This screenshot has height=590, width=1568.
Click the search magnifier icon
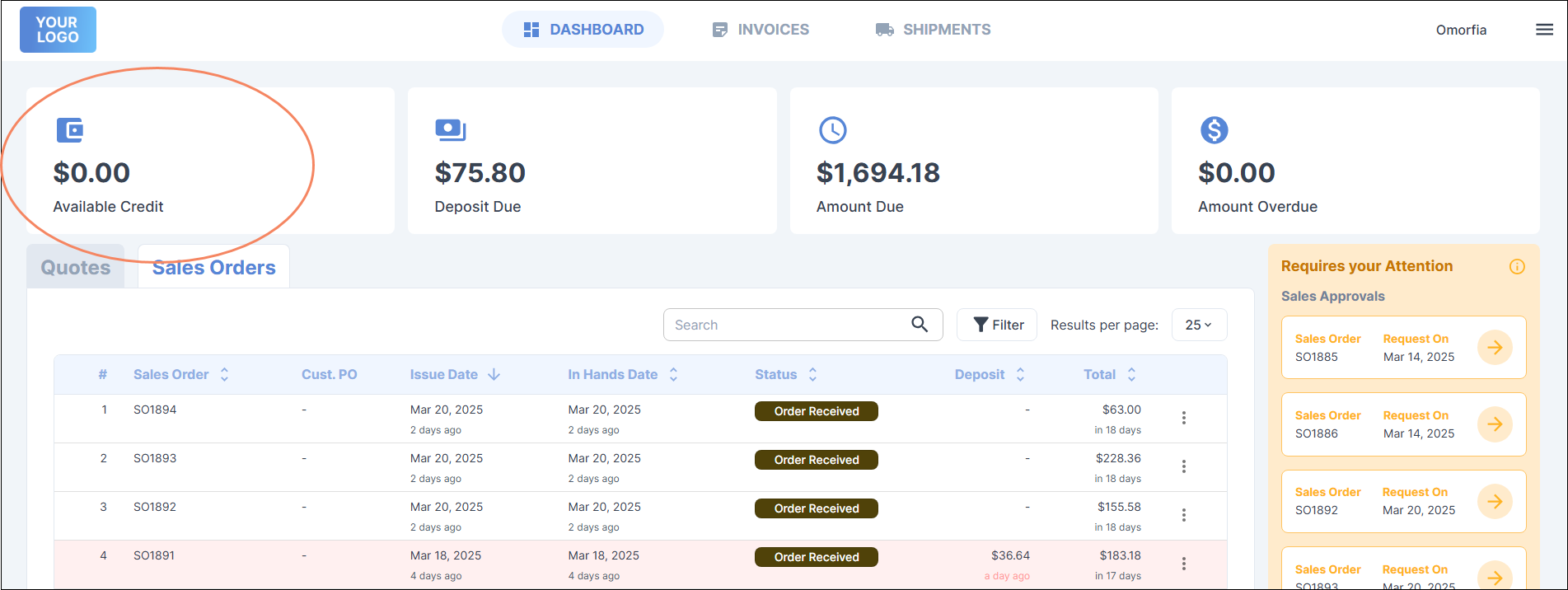920,324
